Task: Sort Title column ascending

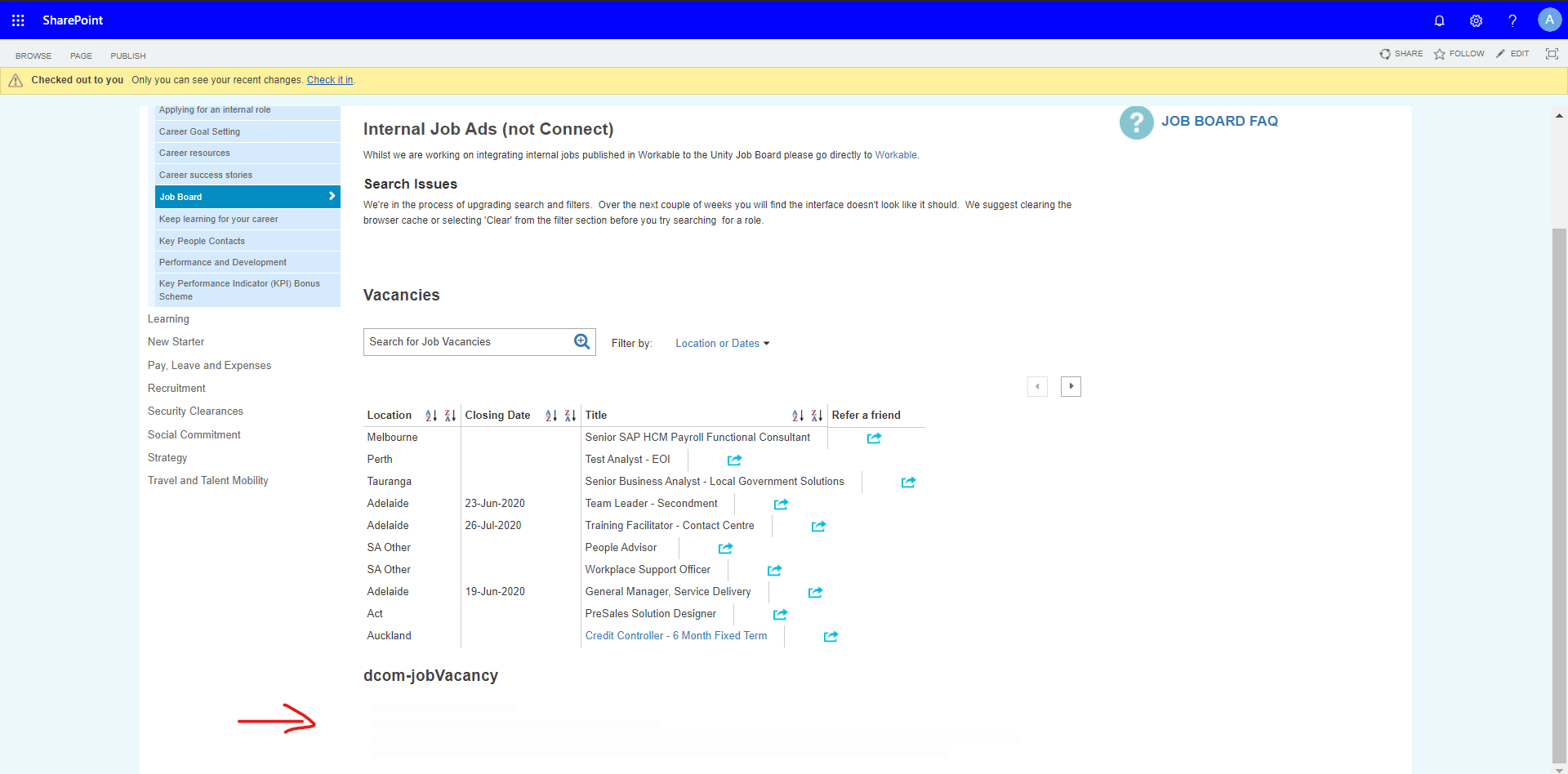Action: click(798, 415)
